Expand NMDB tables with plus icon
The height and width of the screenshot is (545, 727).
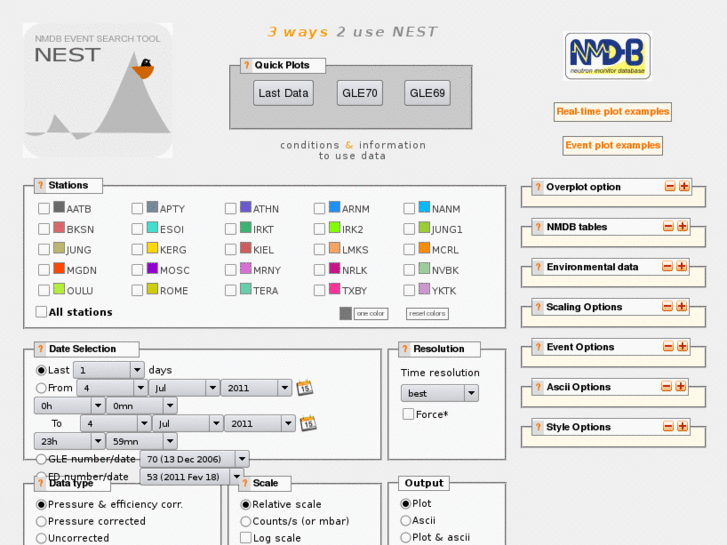[x=682, y=226]
